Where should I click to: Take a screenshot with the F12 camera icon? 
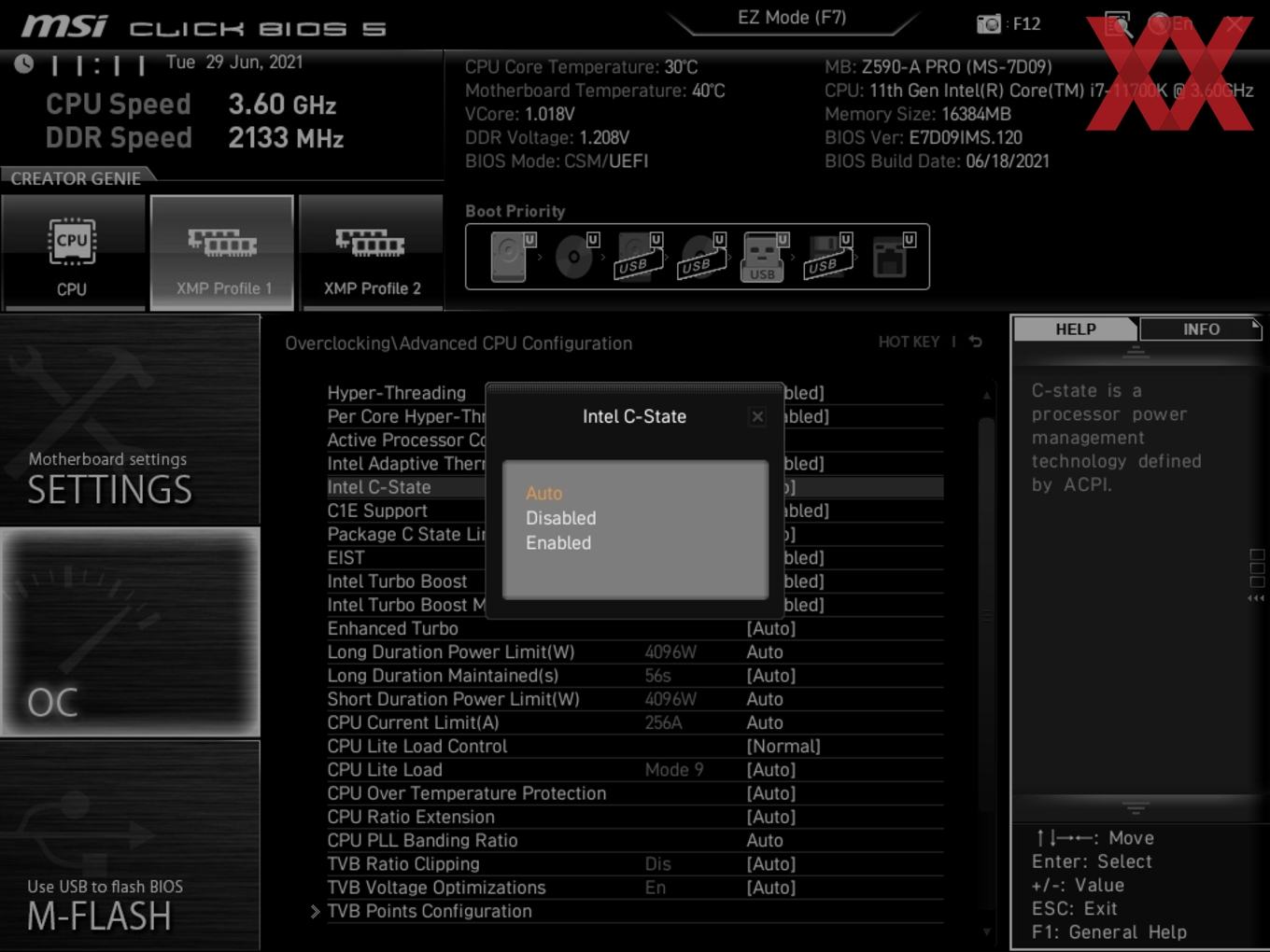pos(988,24)
